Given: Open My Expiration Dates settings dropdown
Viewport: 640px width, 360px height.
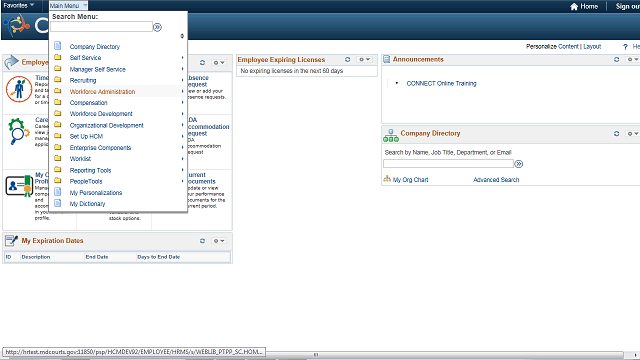Looking at the screenshot, I should pyautogui.click(x=219, y=241).
